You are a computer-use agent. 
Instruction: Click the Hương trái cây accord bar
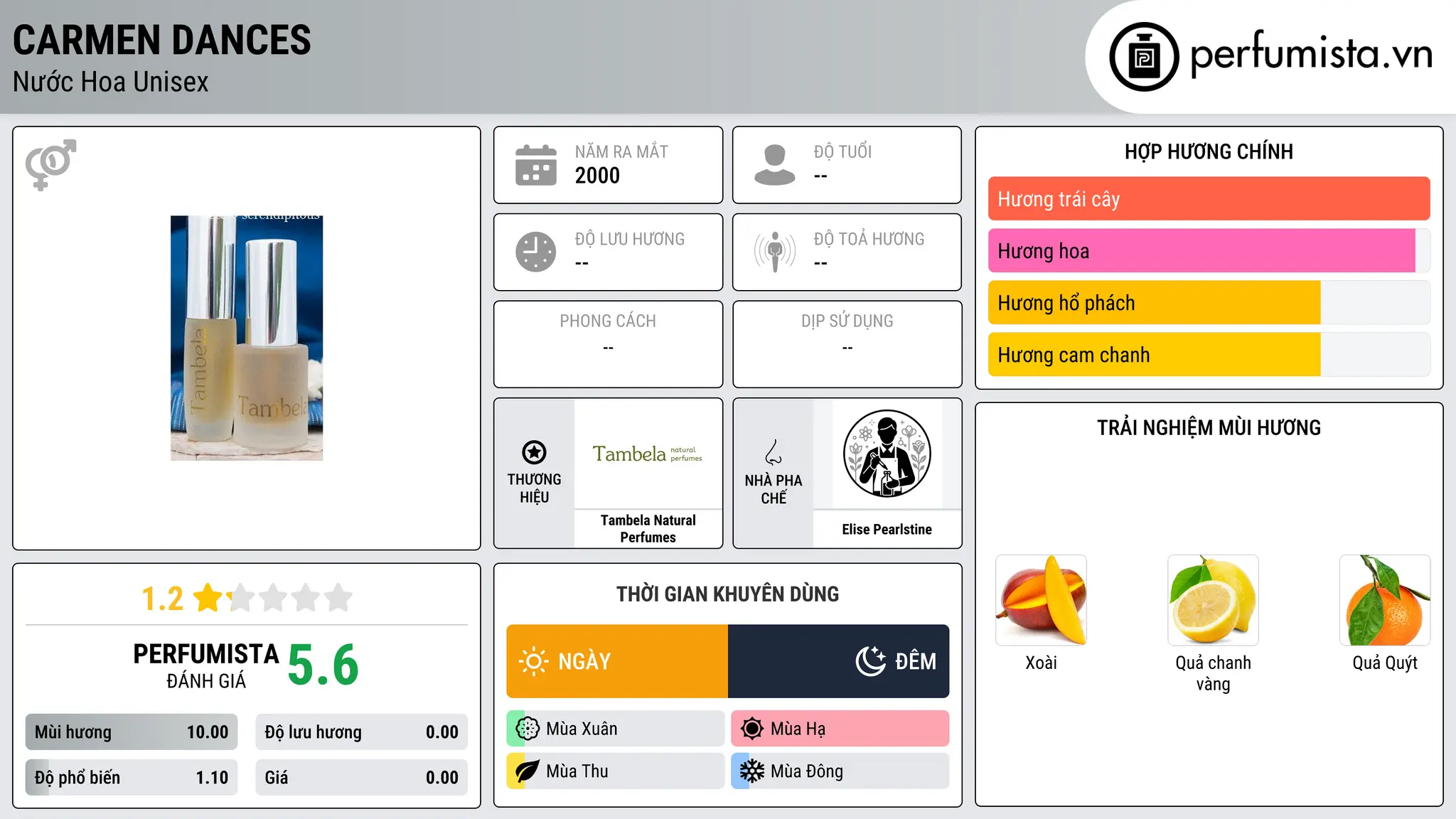point(1209,199)
